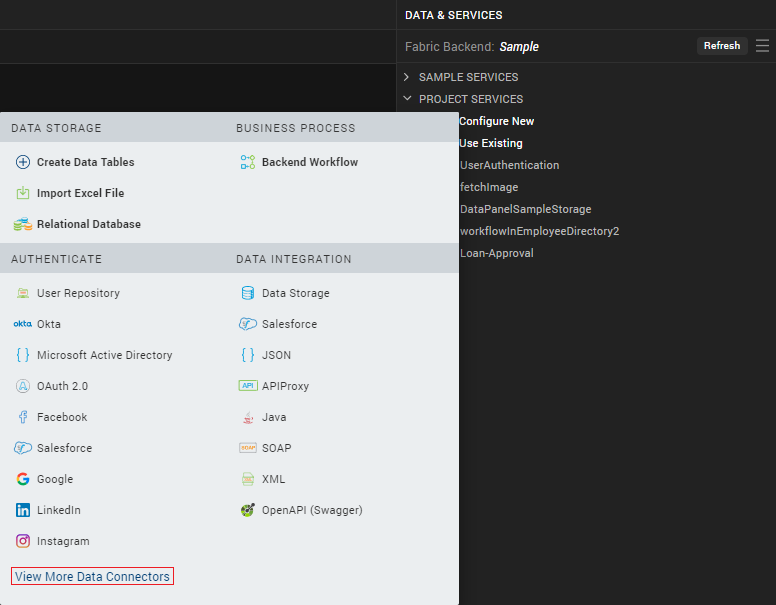
Task: Click the Import Excel File icon
Action: tap(23, 193)
